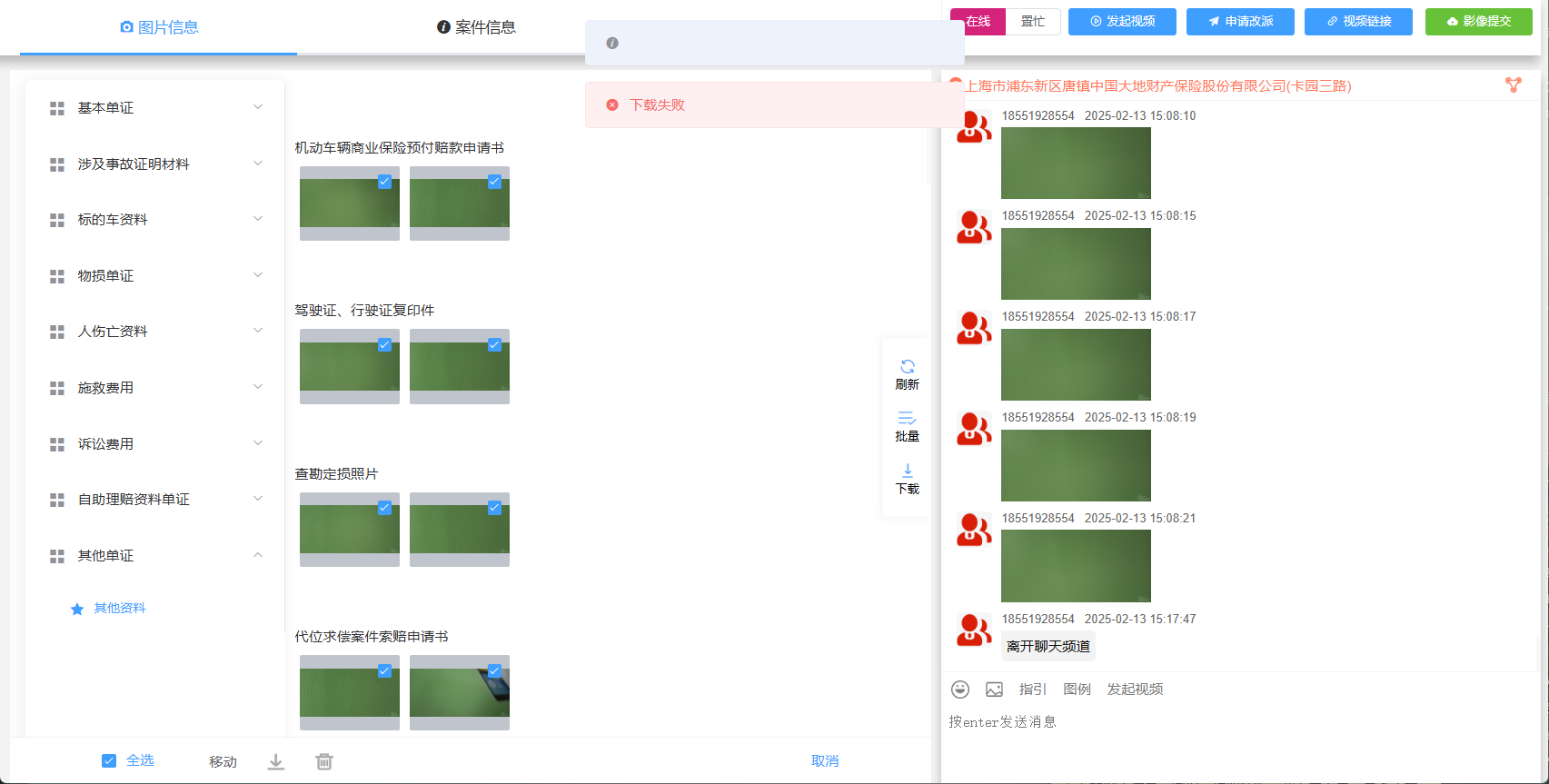Viewport: 1549px width, 784px height.
Task: Uncheck first image under 机动车辆商业保险预付赔款申请书
Action: [x=384, y=182]
